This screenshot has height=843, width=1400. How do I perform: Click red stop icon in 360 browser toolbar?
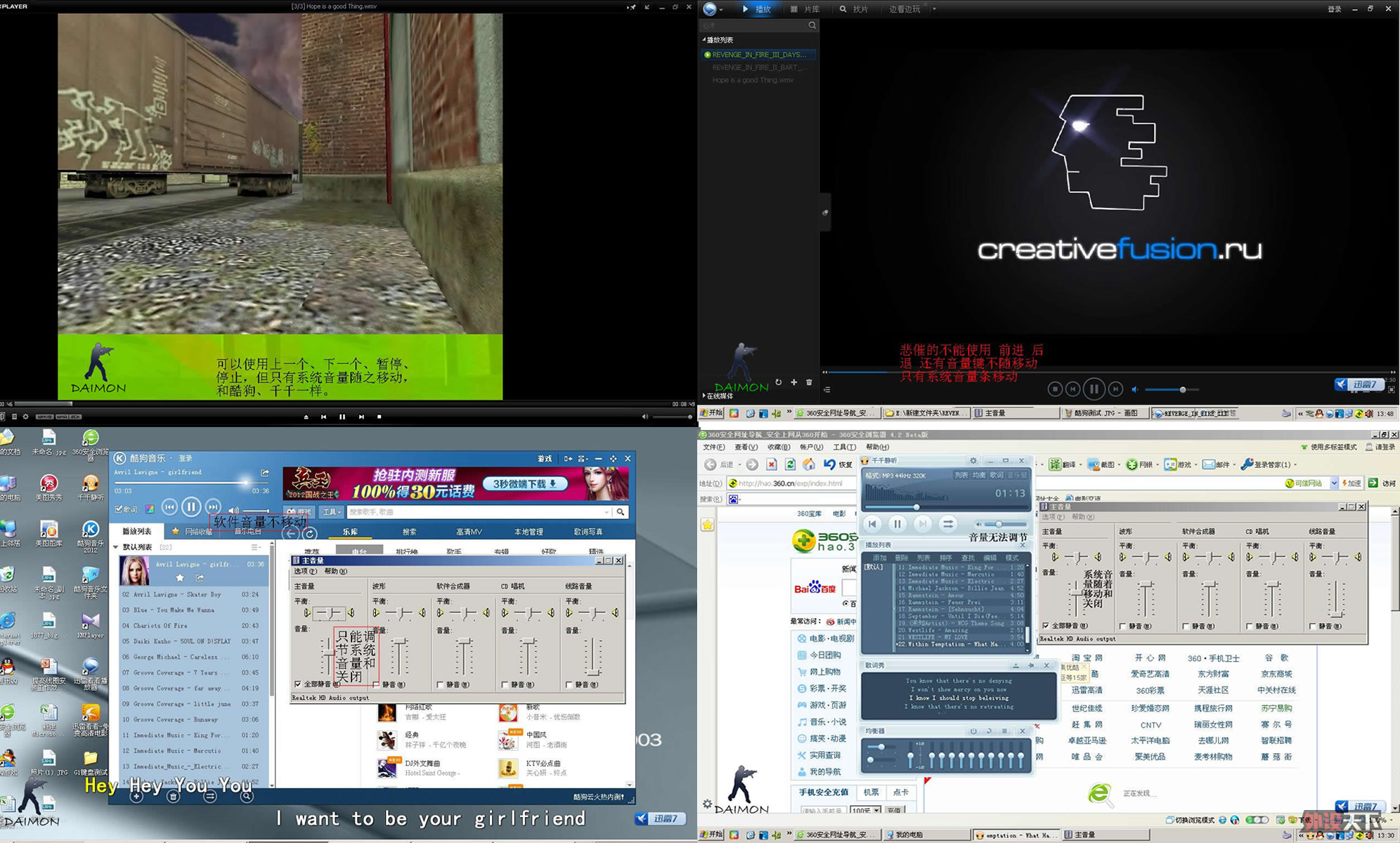tap(772, 464)
